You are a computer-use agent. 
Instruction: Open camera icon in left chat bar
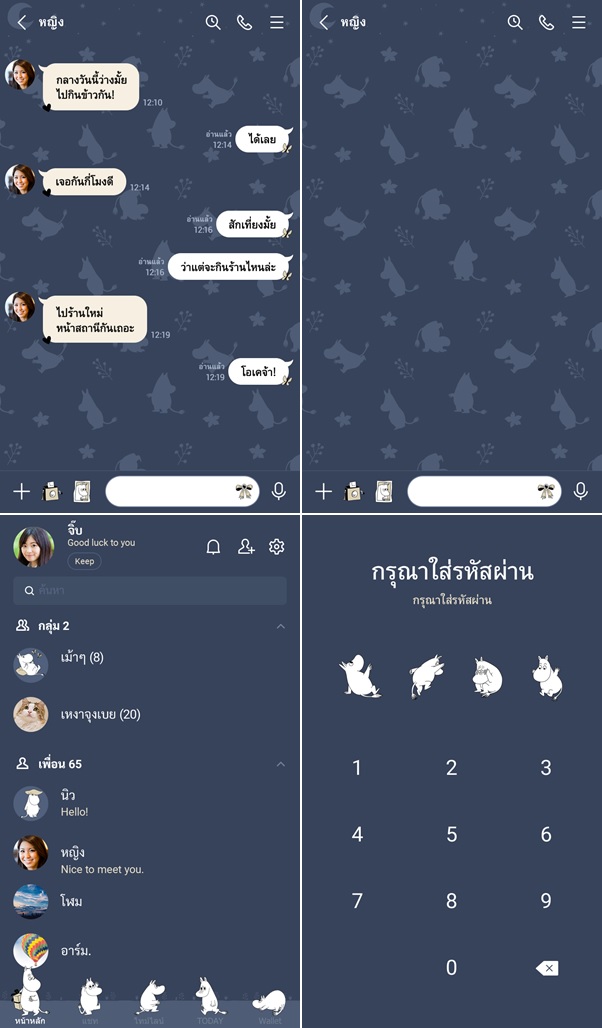(51, 491)
